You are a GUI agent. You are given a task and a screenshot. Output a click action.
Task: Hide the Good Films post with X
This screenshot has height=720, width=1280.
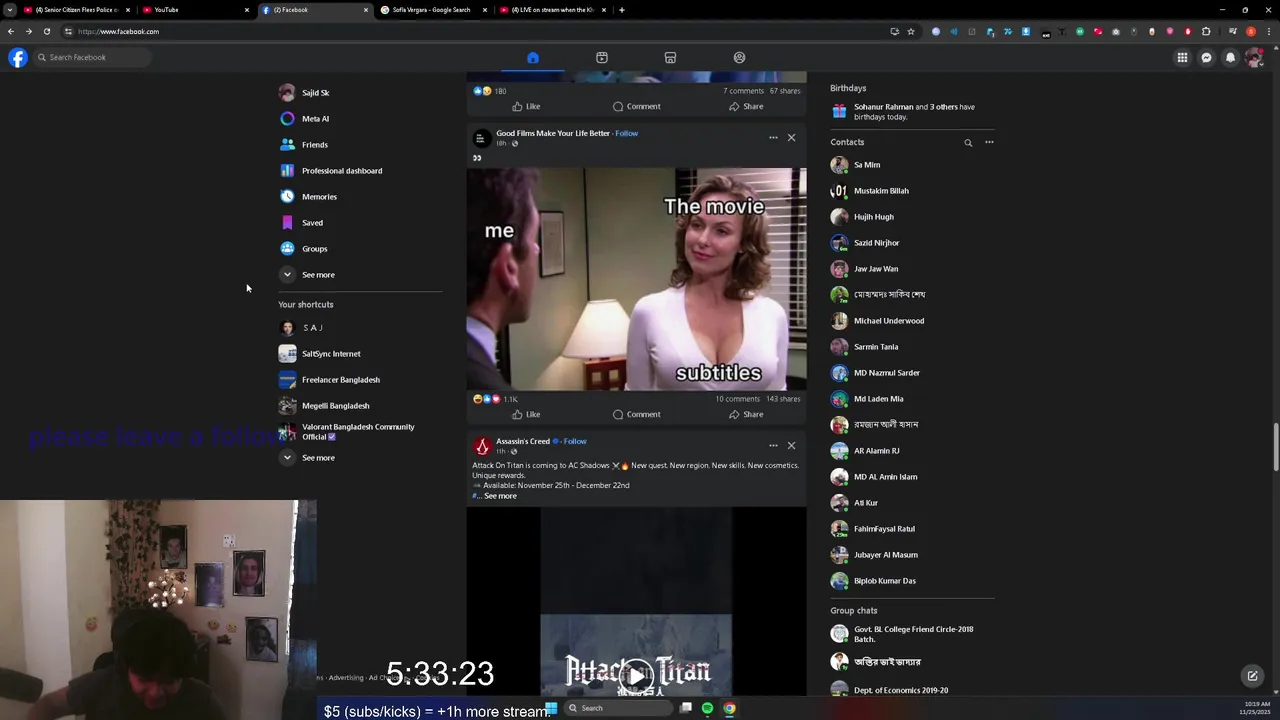point(791,138)
